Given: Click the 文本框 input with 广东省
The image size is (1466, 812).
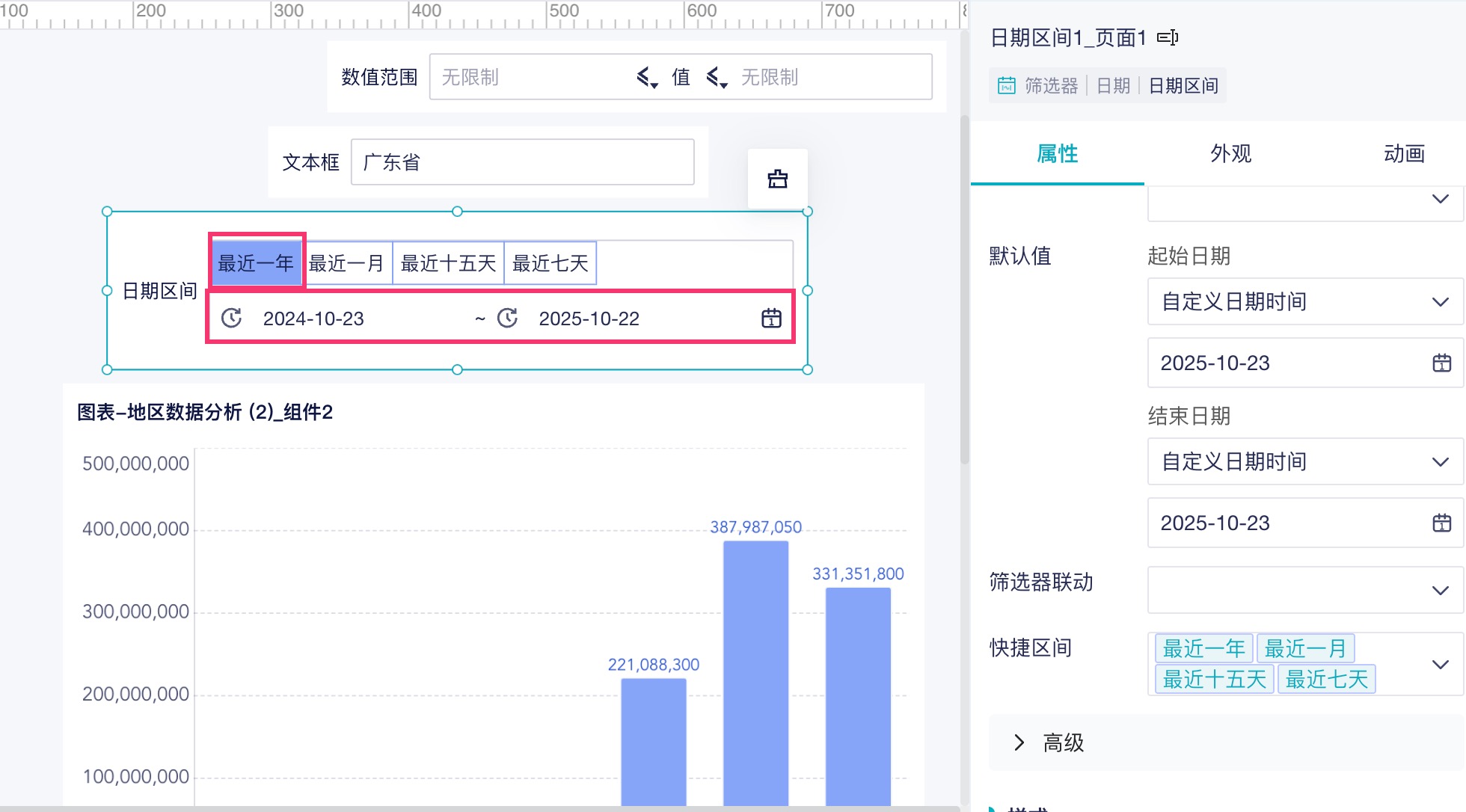Looking at the screenshot, I should pyautogui.click(x=522, y=162).
